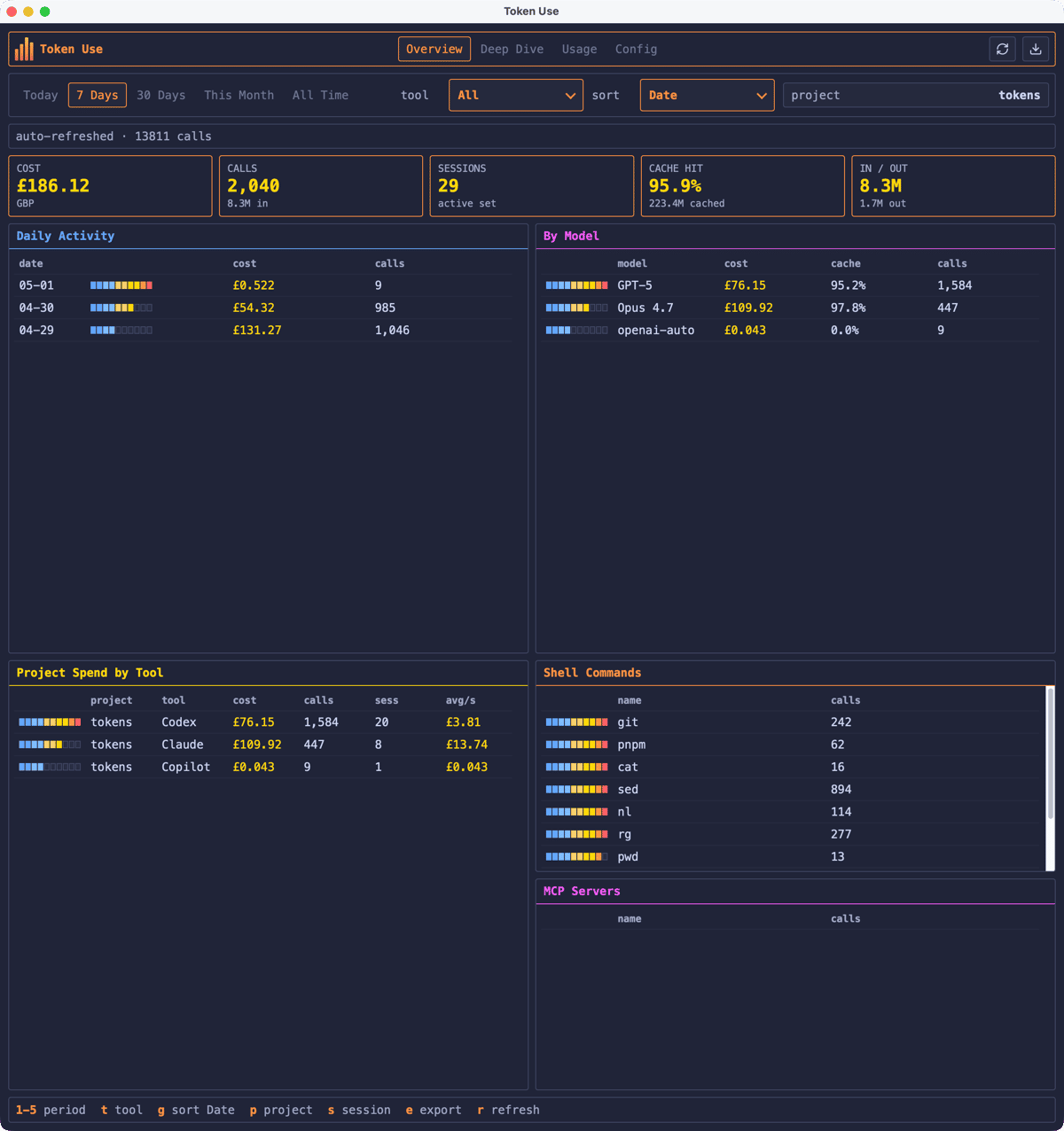The height and width of the screenshot is (1131, 1064).
Task: Click the nl shell command row
Action: click(792, 812)
